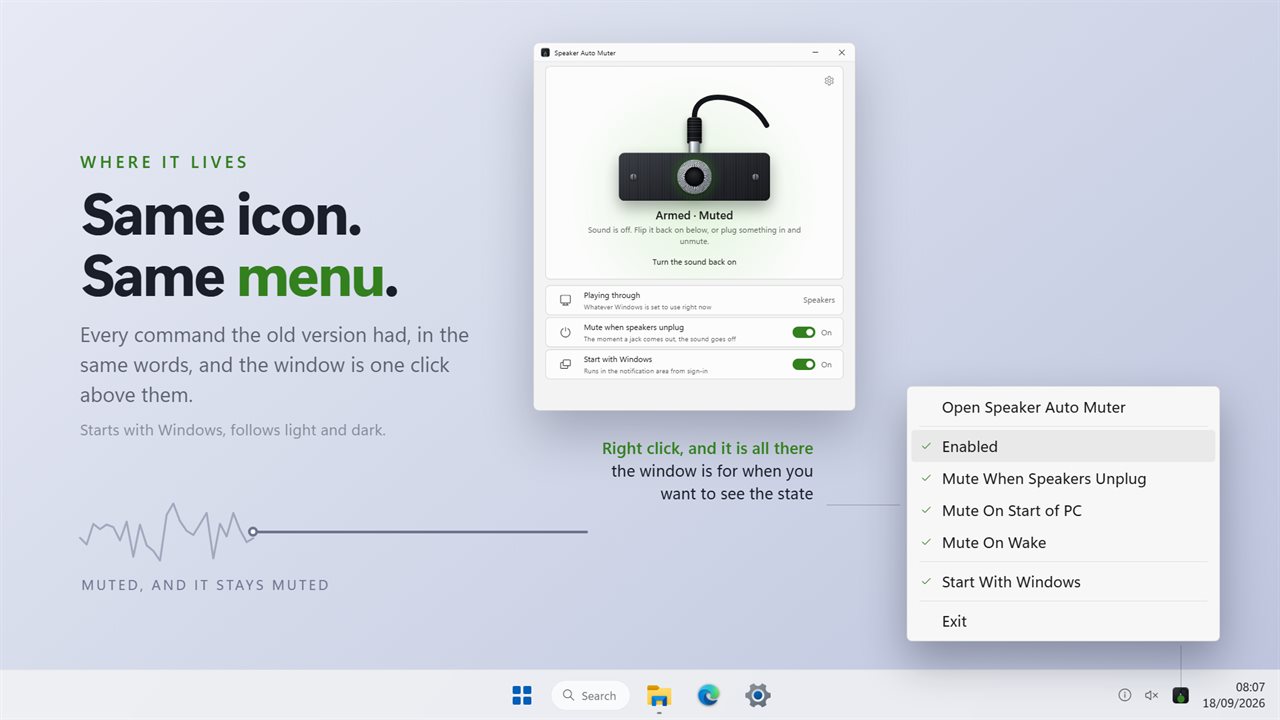Open settings gear in Speaker Auto Muter window
Image resolution: width=1280 pixels, height=720 pixels.
point(829,81)
